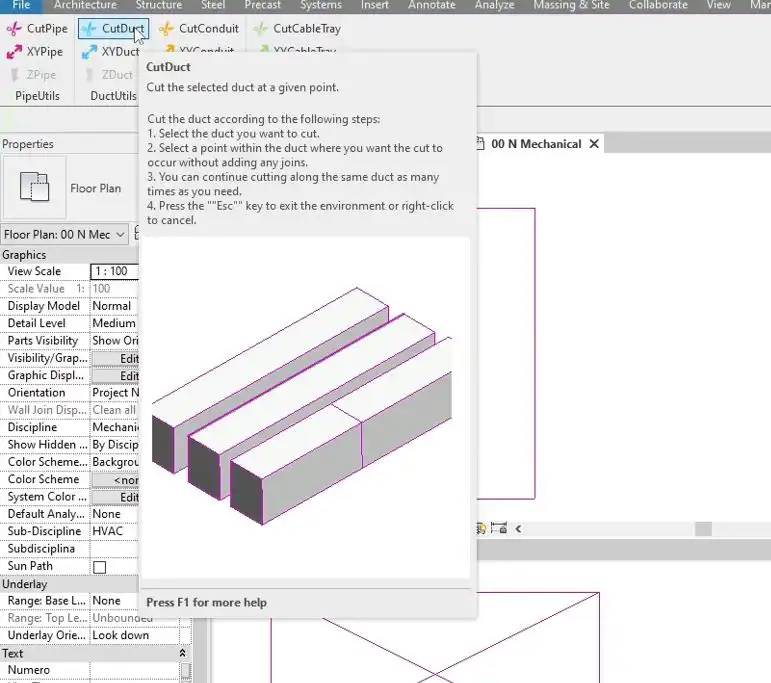Activate the CutDuct tool
This screenshot has width=771, height=683.
point(113,29)
